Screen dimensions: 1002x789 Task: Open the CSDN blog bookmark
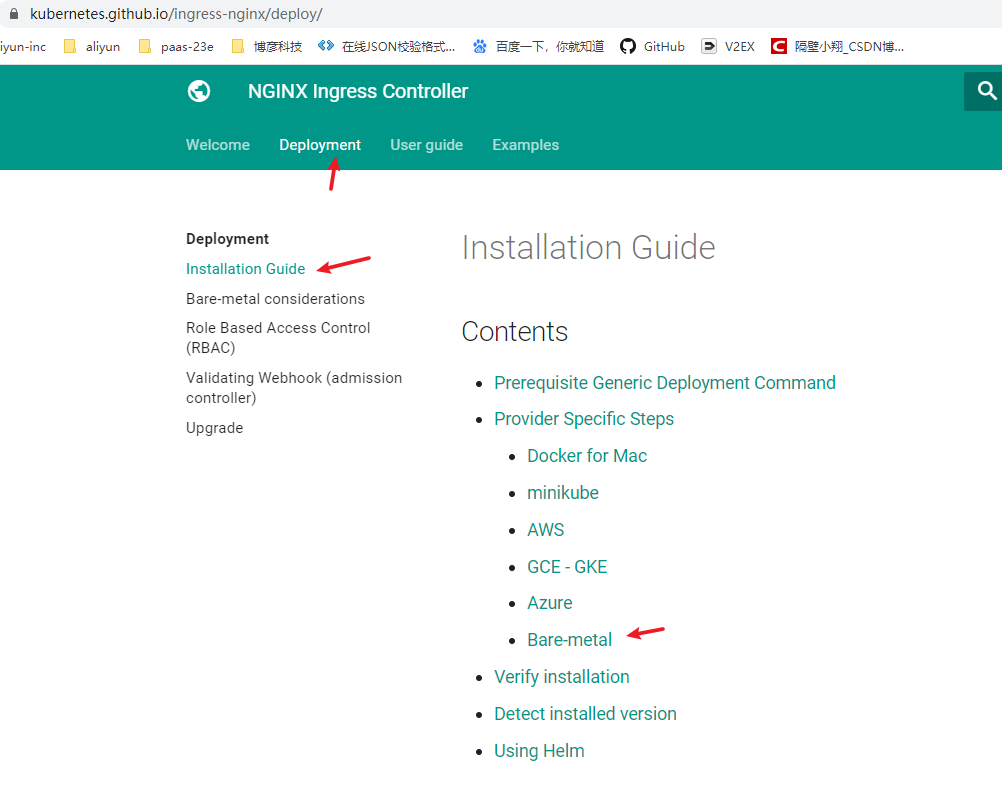click(837, 46)
